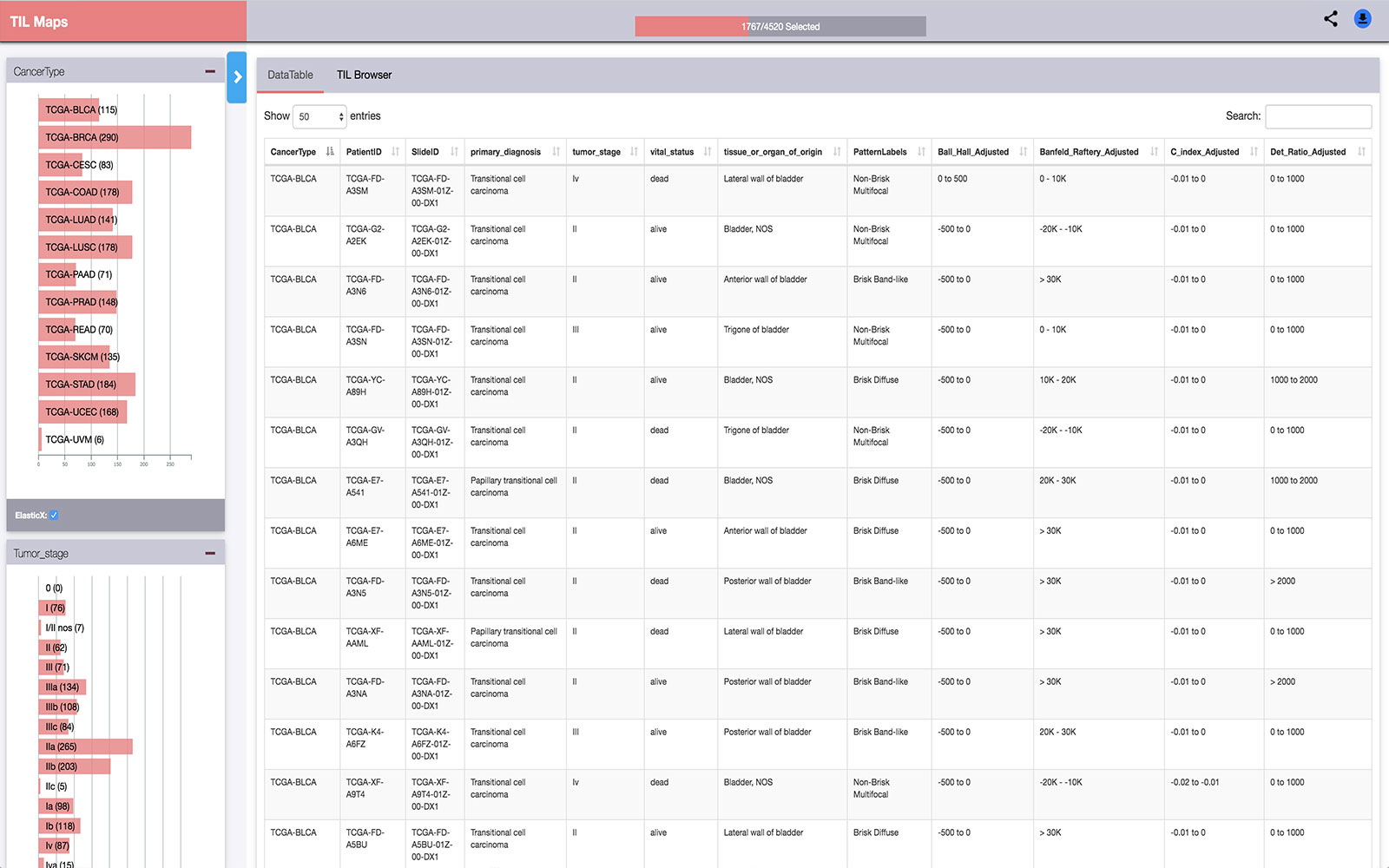Image resolution: width=1389 pixels, height=868 pixels.
Task: Select the TCGA-BRCA (290) bar
Action: pyautogui.click(x=115, y=137)
